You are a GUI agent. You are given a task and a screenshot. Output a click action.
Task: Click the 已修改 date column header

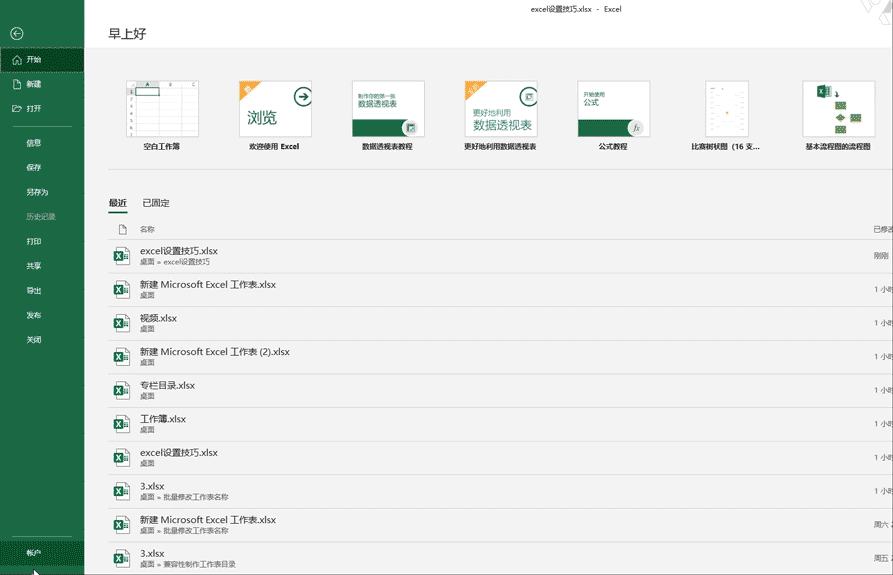click(x=883, y=229)
